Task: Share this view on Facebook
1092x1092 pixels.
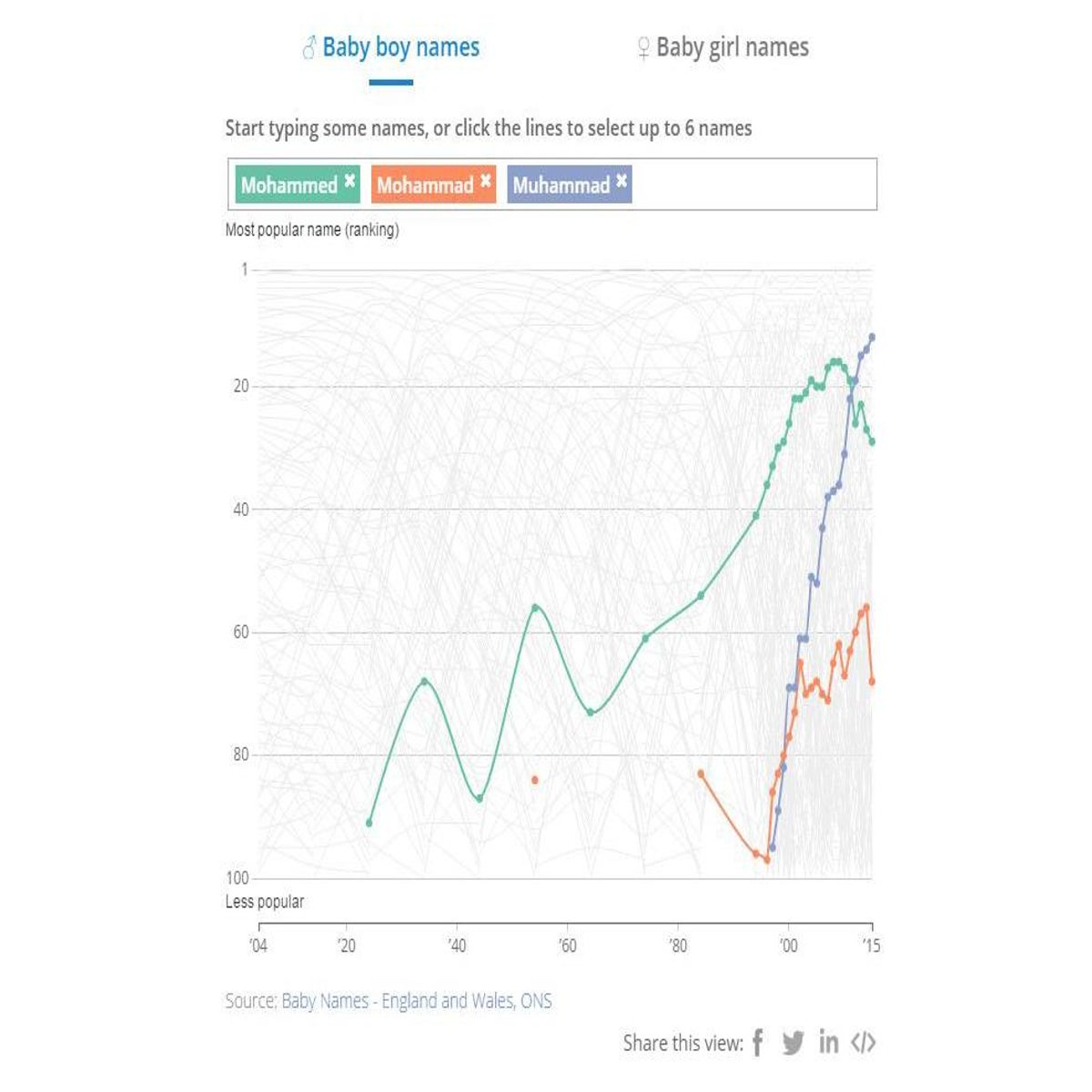Action: pyautogui.click(x=758, y=1042)
